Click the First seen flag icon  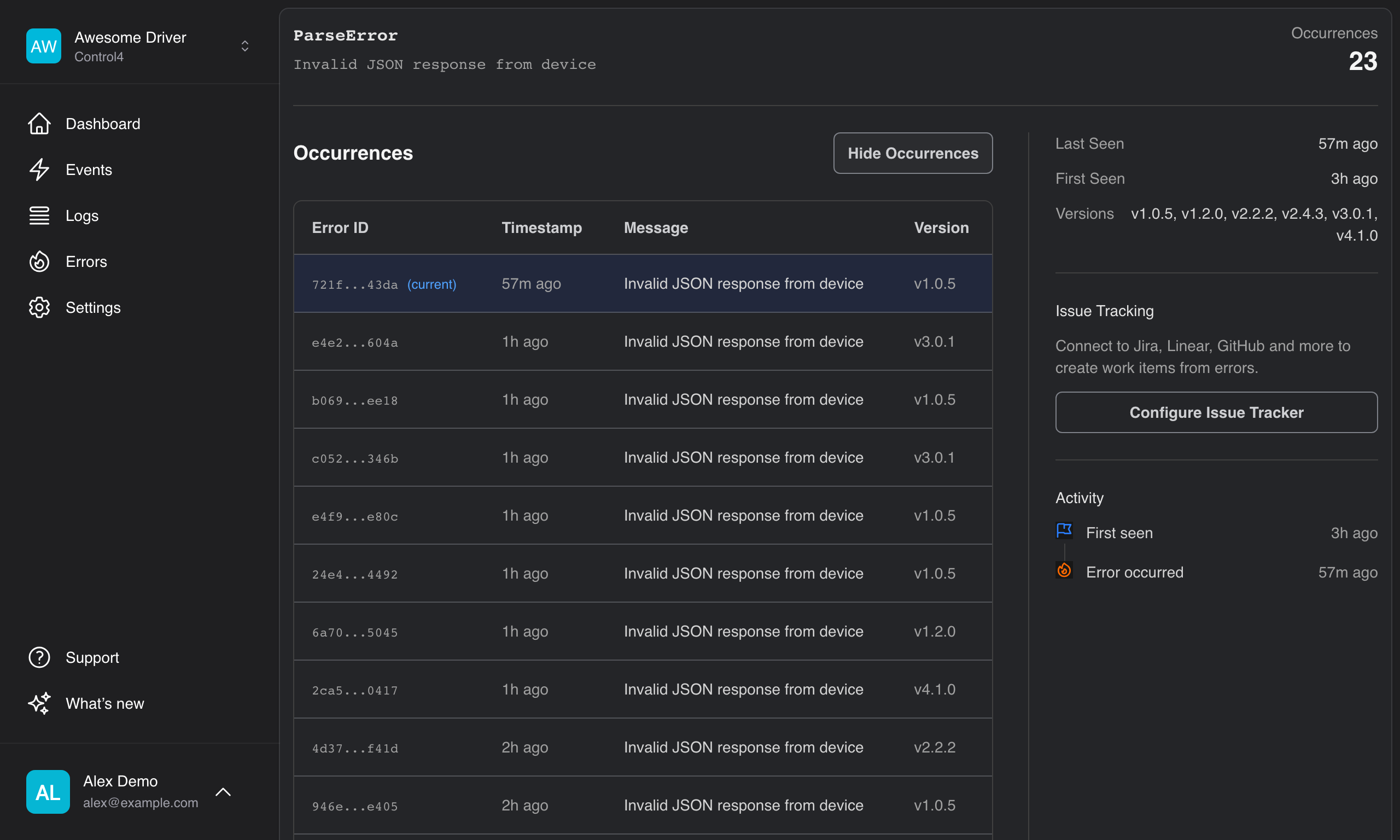pos(1064,531)
